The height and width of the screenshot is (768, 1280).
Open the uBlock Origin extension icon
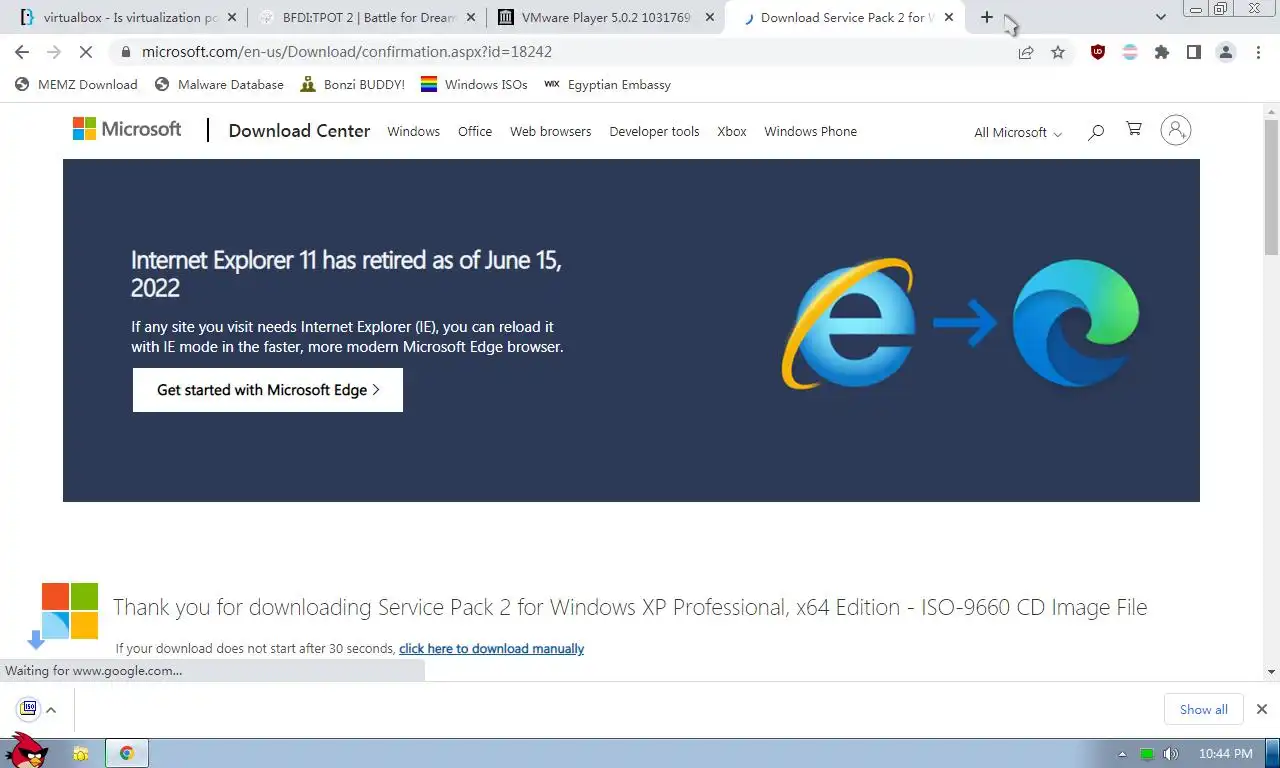tap(1098, 52)
